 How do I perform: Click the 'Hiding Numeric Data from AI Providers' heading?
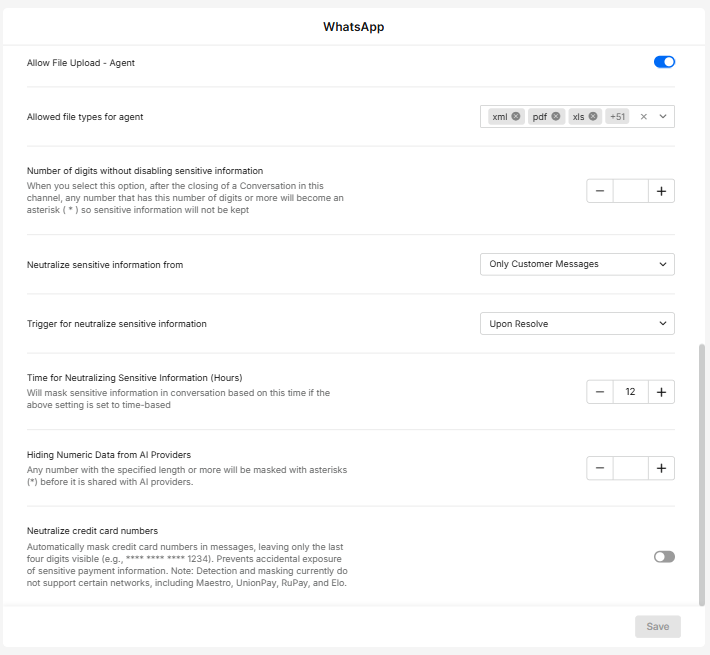[x=109, y=455]
